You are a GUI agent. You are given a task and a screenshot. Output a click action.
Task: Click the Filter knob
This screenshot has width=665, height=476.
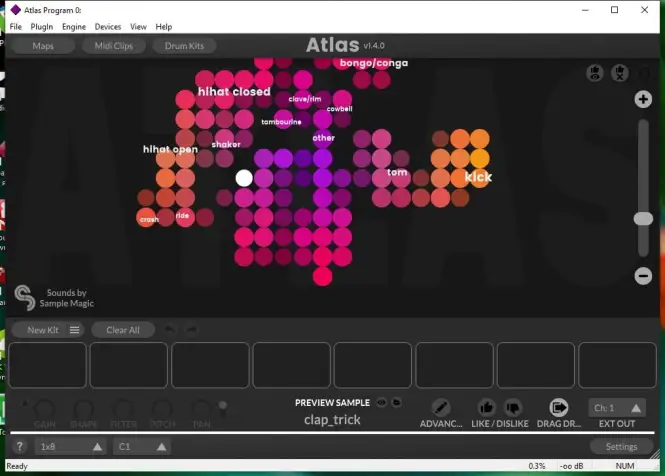pos(123,409)
